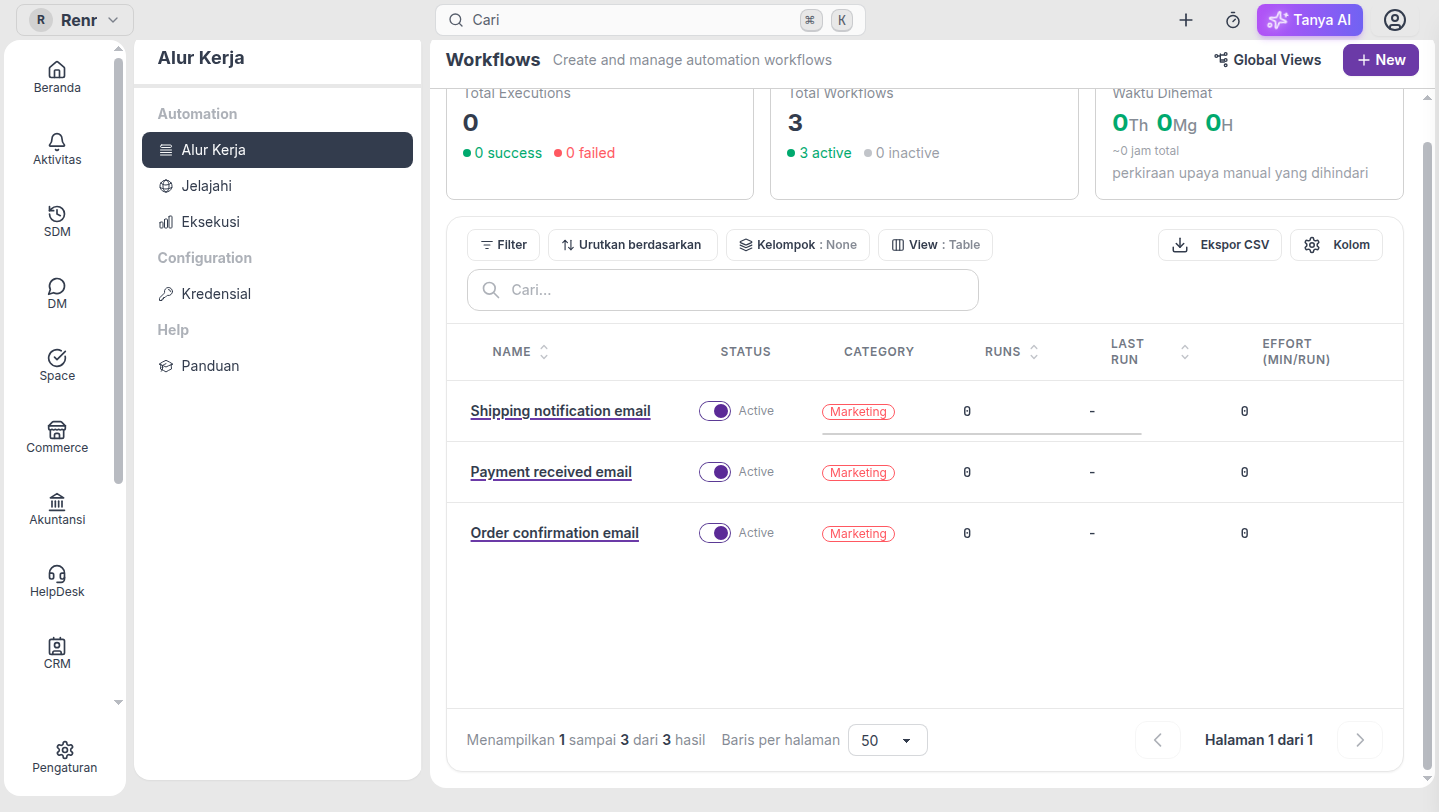Switch off Order confirmation email toggle
This screenshot has height=812, width=1439.
pyautogui.click(x=715, y=533)
